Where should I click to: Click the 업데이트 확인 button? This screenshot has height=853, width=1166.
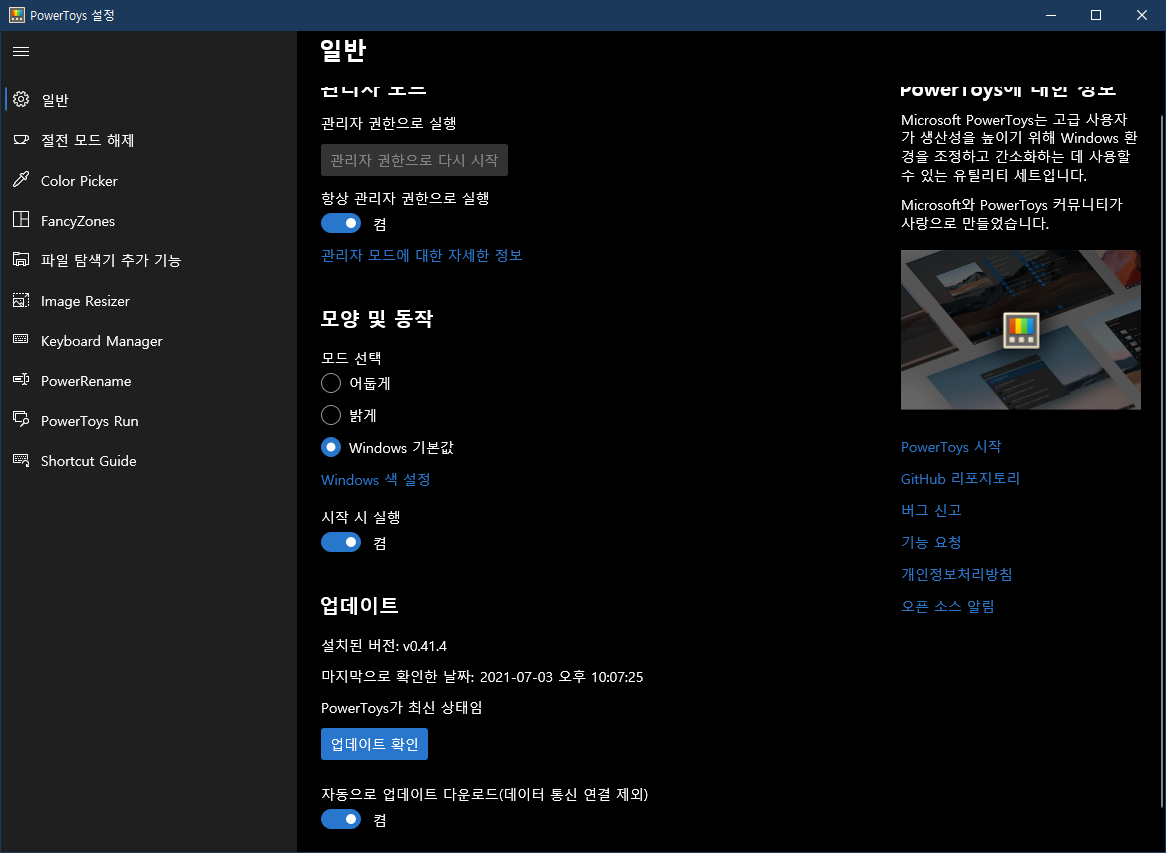[x=374, y=744]
